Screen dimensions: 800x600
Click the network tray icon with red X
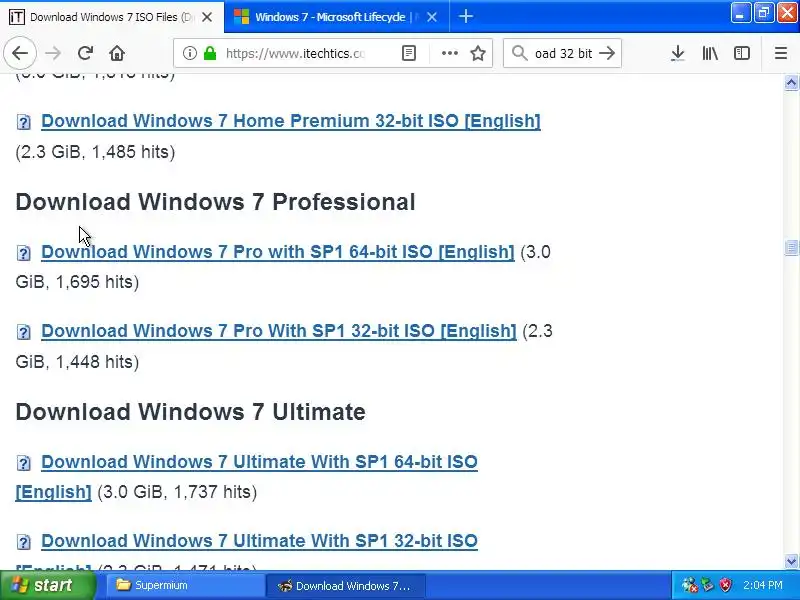point(689,585)
